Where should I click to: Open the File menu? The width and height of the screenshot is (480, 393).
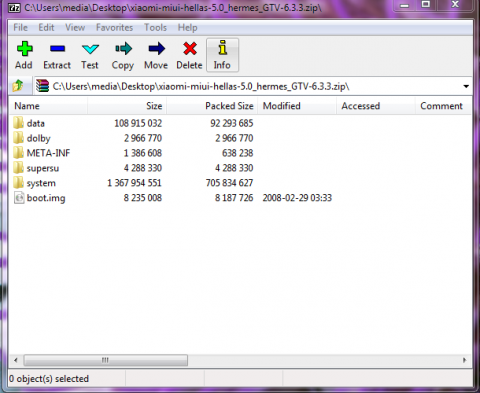(20, 27)
